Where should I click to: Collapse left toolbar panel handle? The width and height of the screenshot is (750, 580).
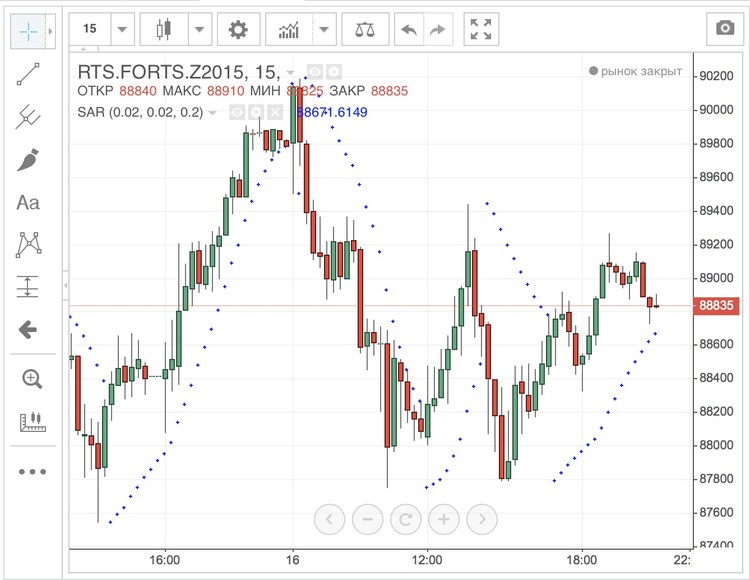coord(66,285)
